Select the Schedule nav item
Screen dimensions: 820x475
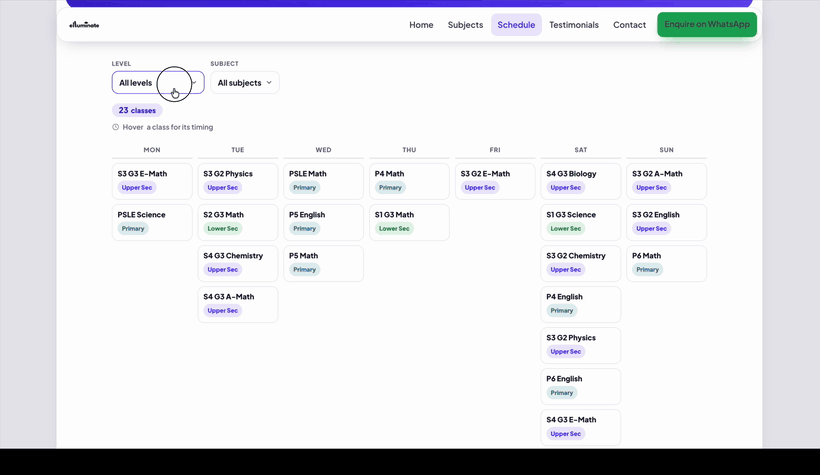pyautogui.click(x=516, y=25)
